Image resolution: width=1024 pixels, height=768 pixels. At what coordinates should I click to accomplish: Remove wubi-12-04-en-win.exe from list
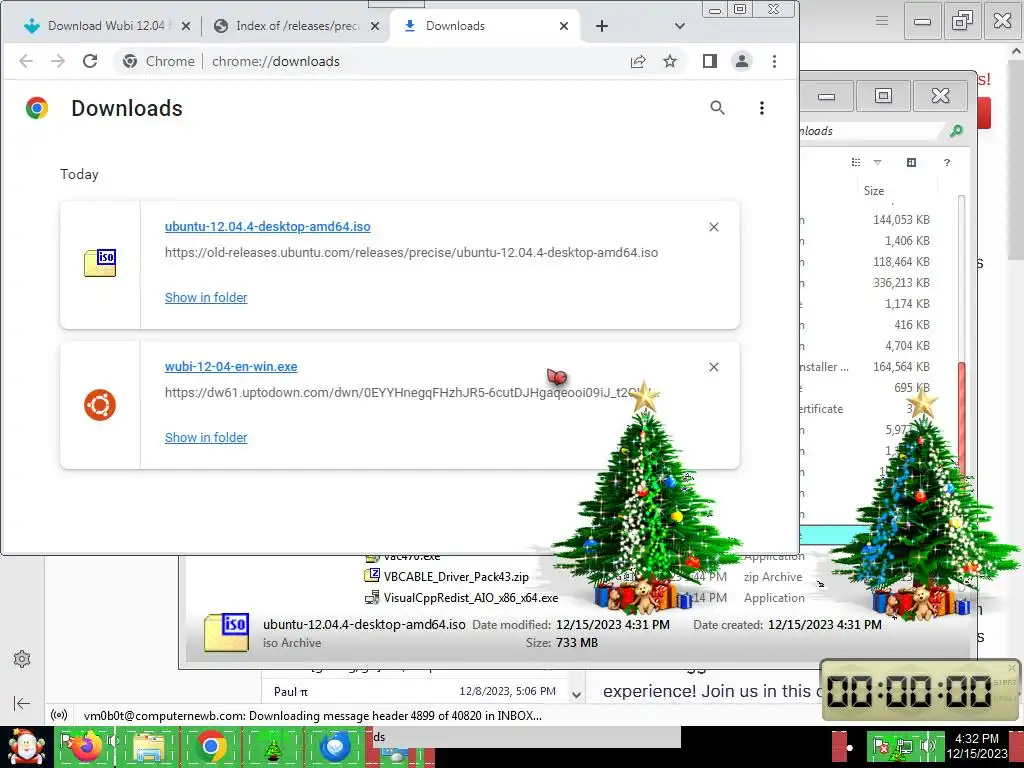click(714, 367)
